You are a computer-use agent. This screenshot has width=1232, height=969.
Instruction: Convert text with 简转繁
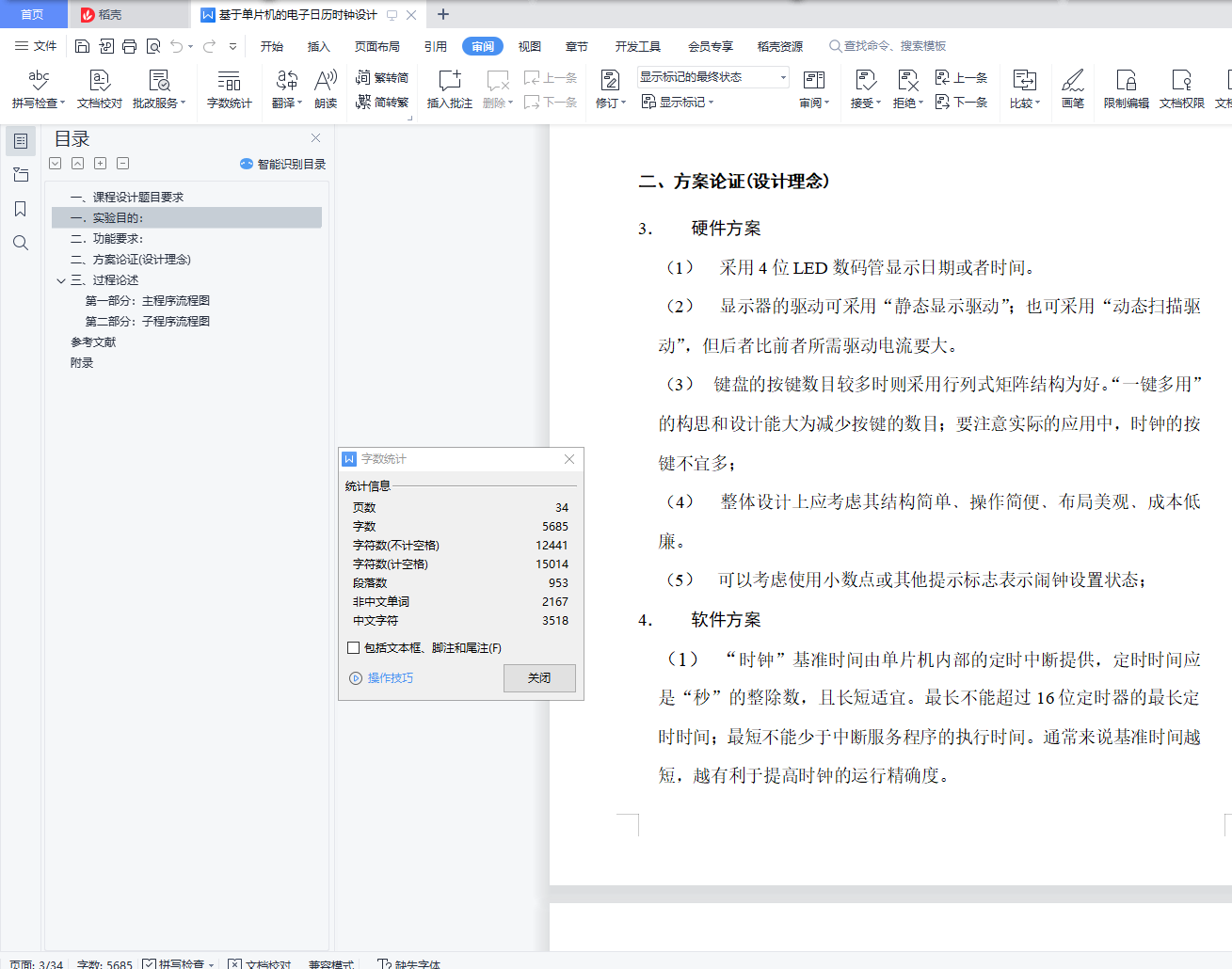(382, 102)
